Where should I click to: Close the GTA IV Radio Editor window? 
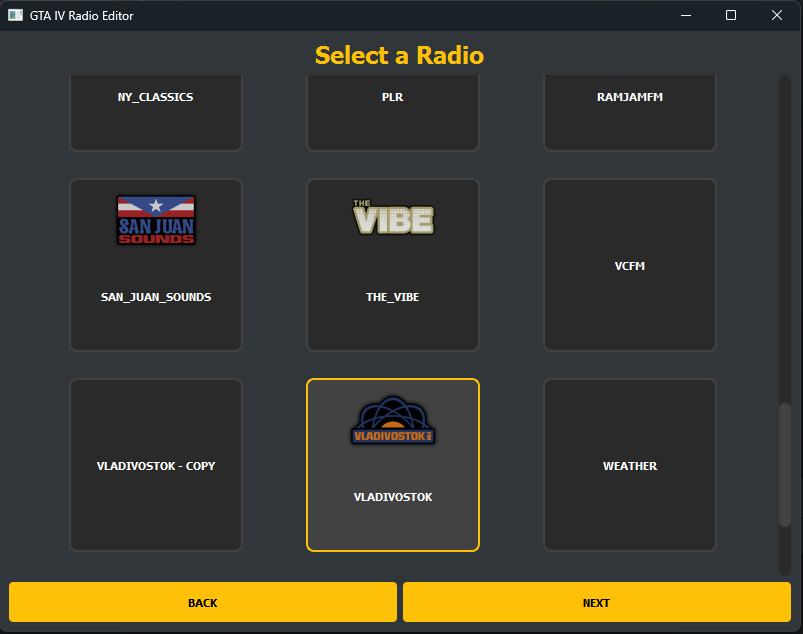tap(777, 15)
